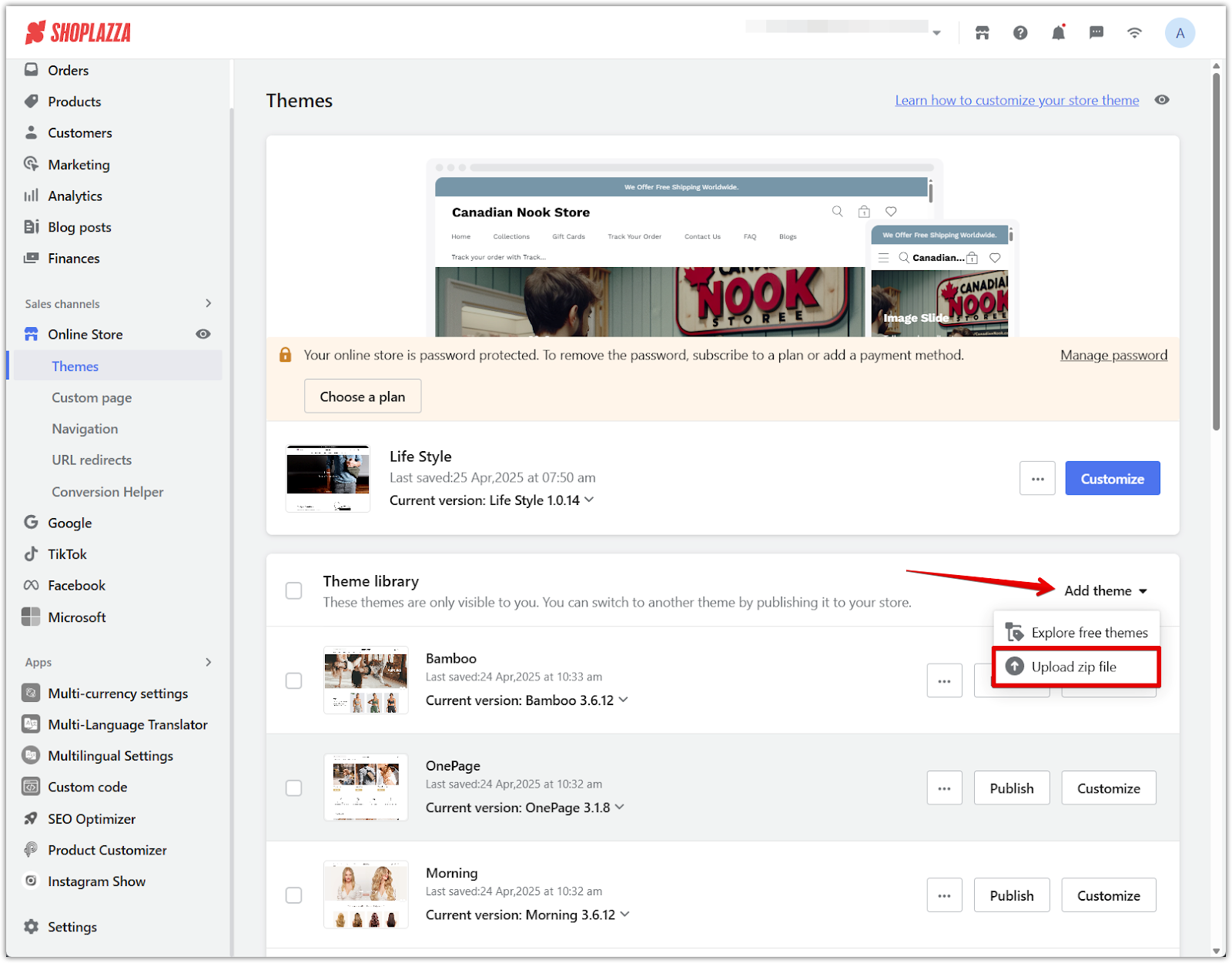
Task: Click the Marketing icon in sidebar
Action: pyautogui.click(x=31, y=164)
